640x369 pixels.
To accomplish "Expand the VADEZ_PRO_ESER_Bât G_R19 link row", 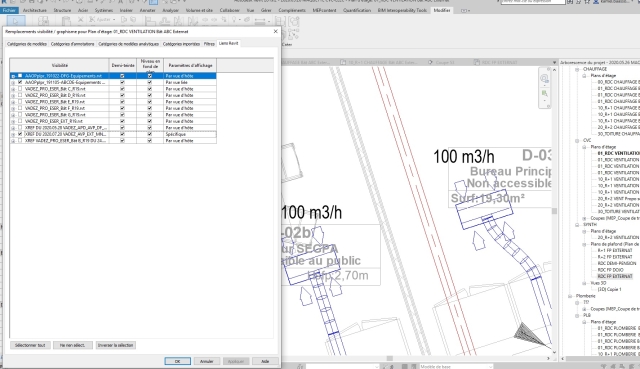I will 13,115.
